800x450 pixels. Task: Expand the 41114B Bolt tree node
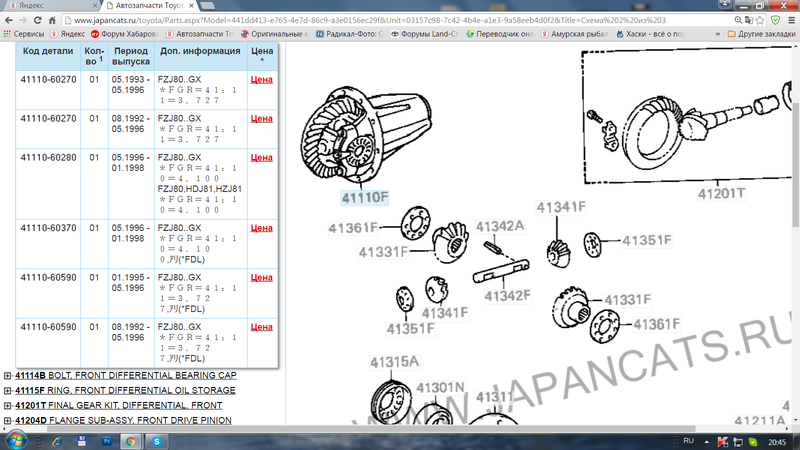tap(7, 376)
